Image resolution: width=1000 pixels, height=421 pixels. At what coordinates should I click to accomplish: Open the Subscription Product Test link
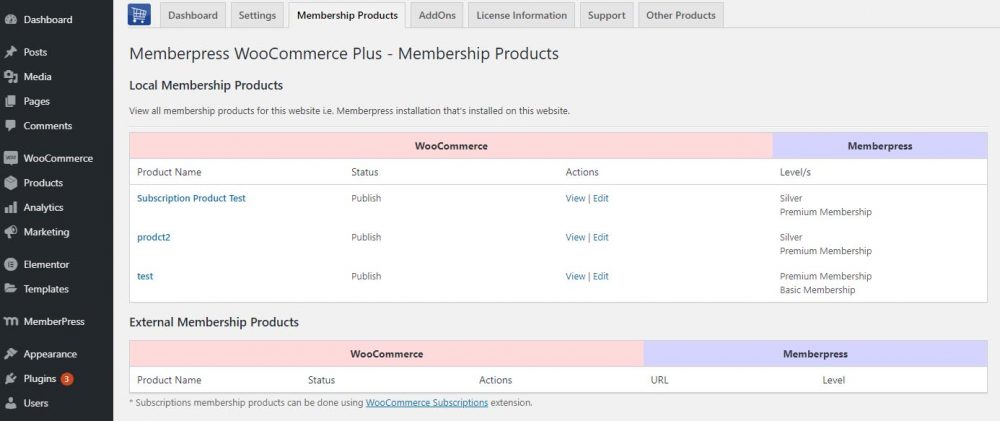pos(191,198)
